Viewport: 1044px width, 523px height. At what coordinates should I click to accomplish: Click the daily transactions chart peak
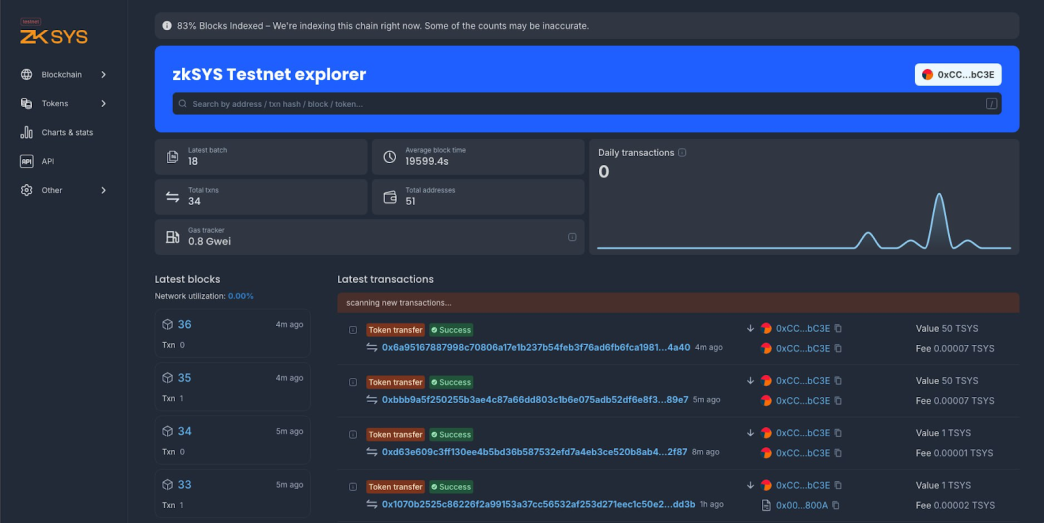[x=939, y=196]
